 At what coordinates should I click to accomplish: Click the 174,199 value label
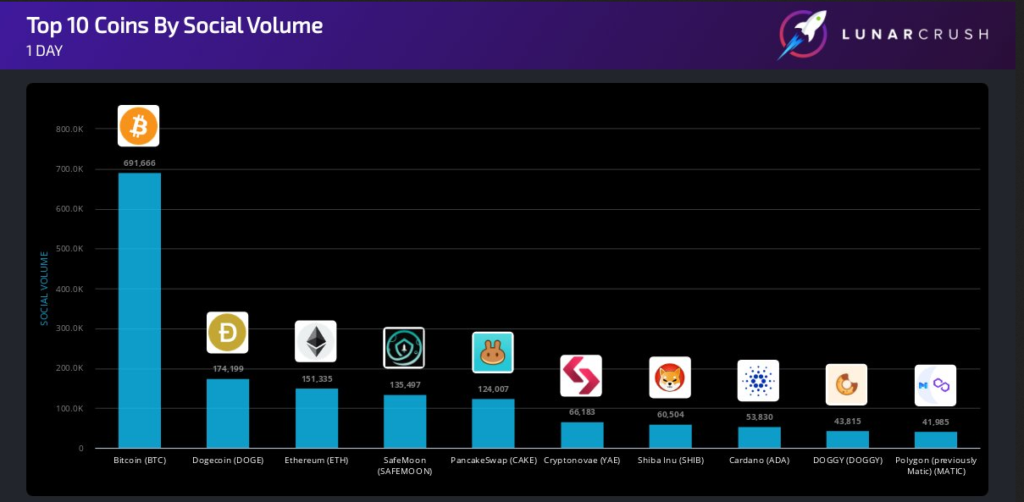[x=228, y=369]
